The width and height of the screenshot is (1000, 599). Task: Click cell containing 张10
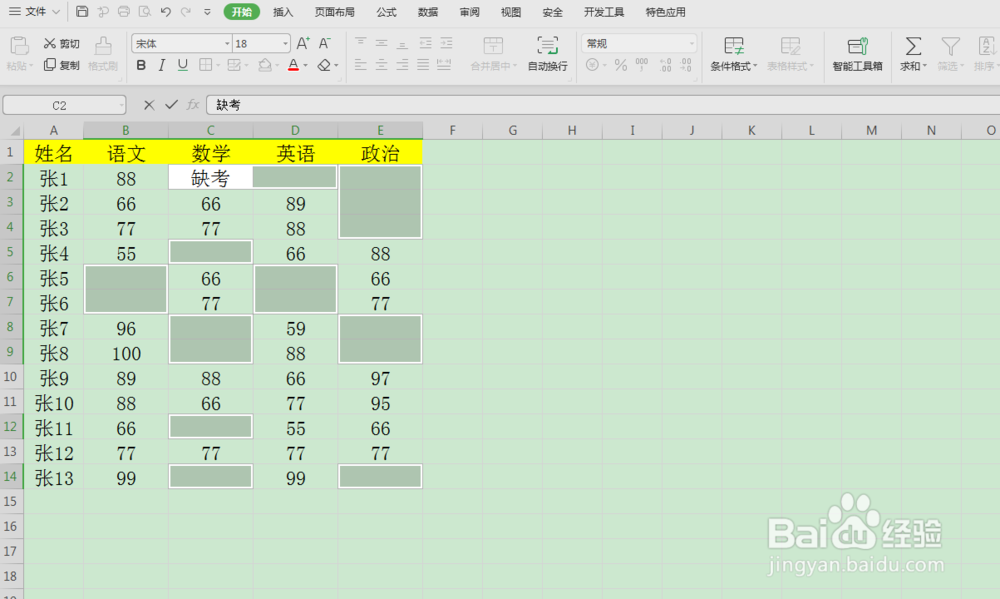tap(54, 403)
